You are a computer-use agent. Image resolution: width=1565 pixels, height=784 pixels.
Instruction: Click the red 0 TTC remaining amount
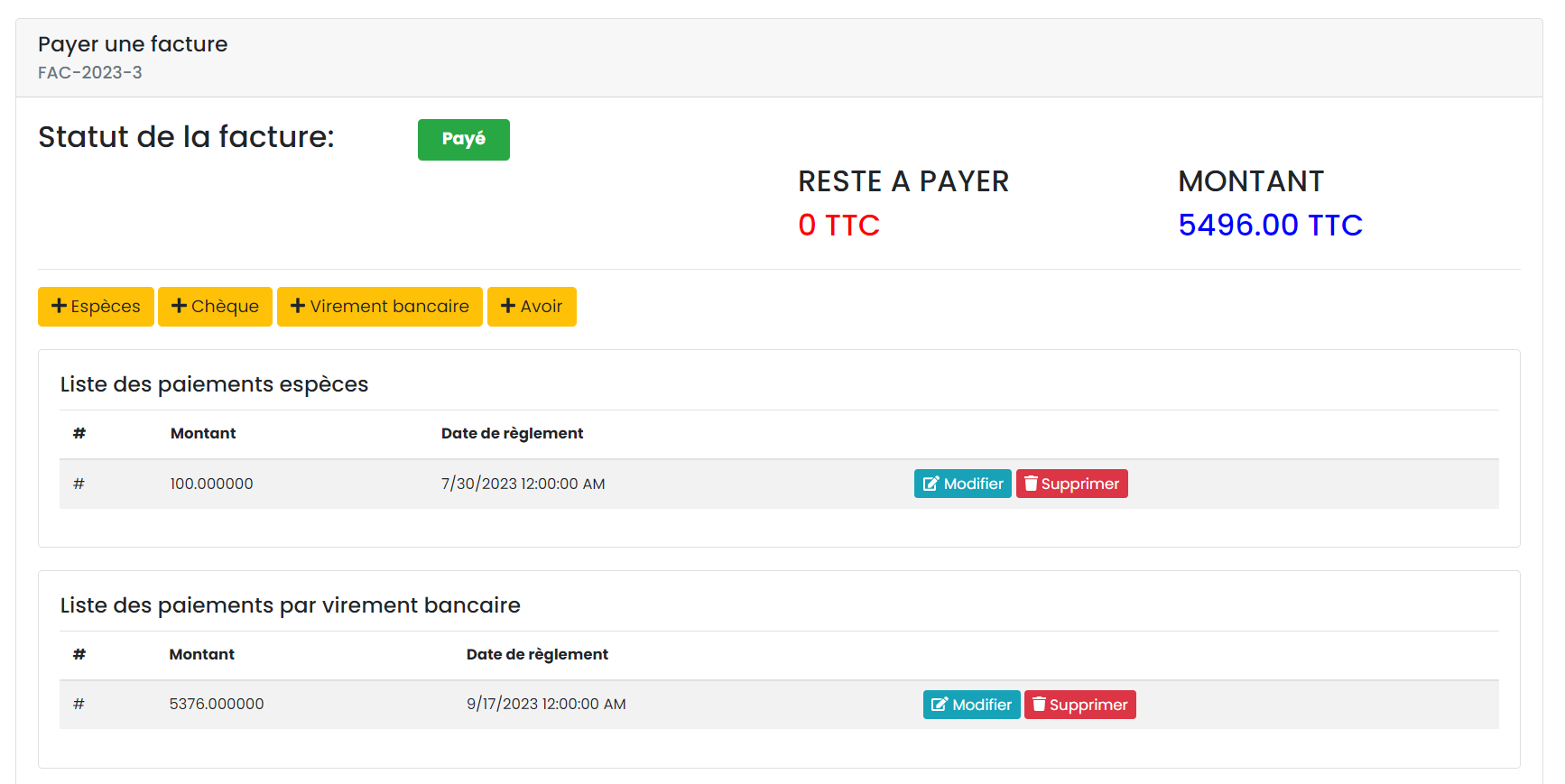pos(838,226)
